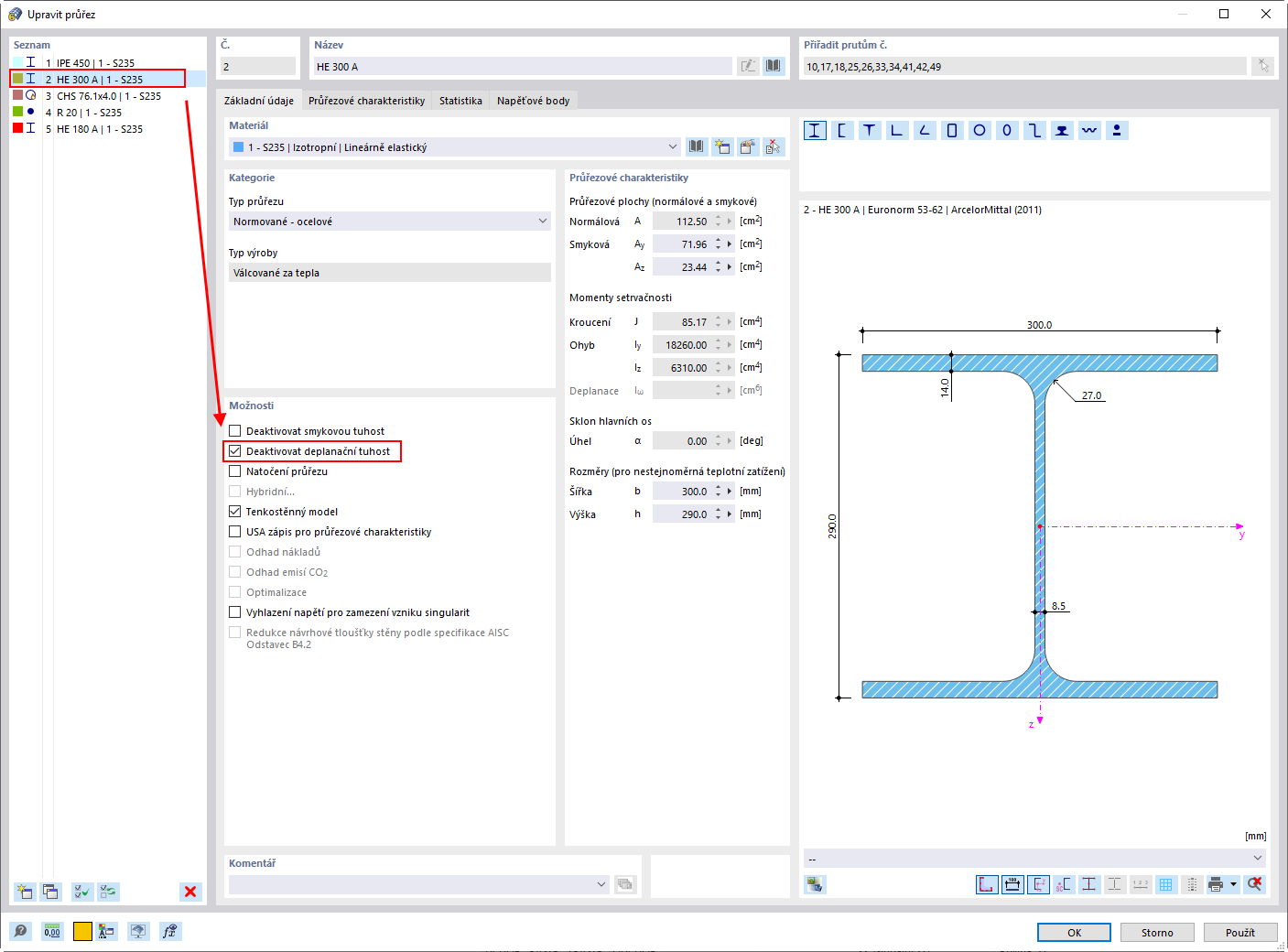This screenshot has height=952, width=1288.
Task: Click the red color swatch of HE 180 A
Action: pyautogui.click(x=17, y=128)
